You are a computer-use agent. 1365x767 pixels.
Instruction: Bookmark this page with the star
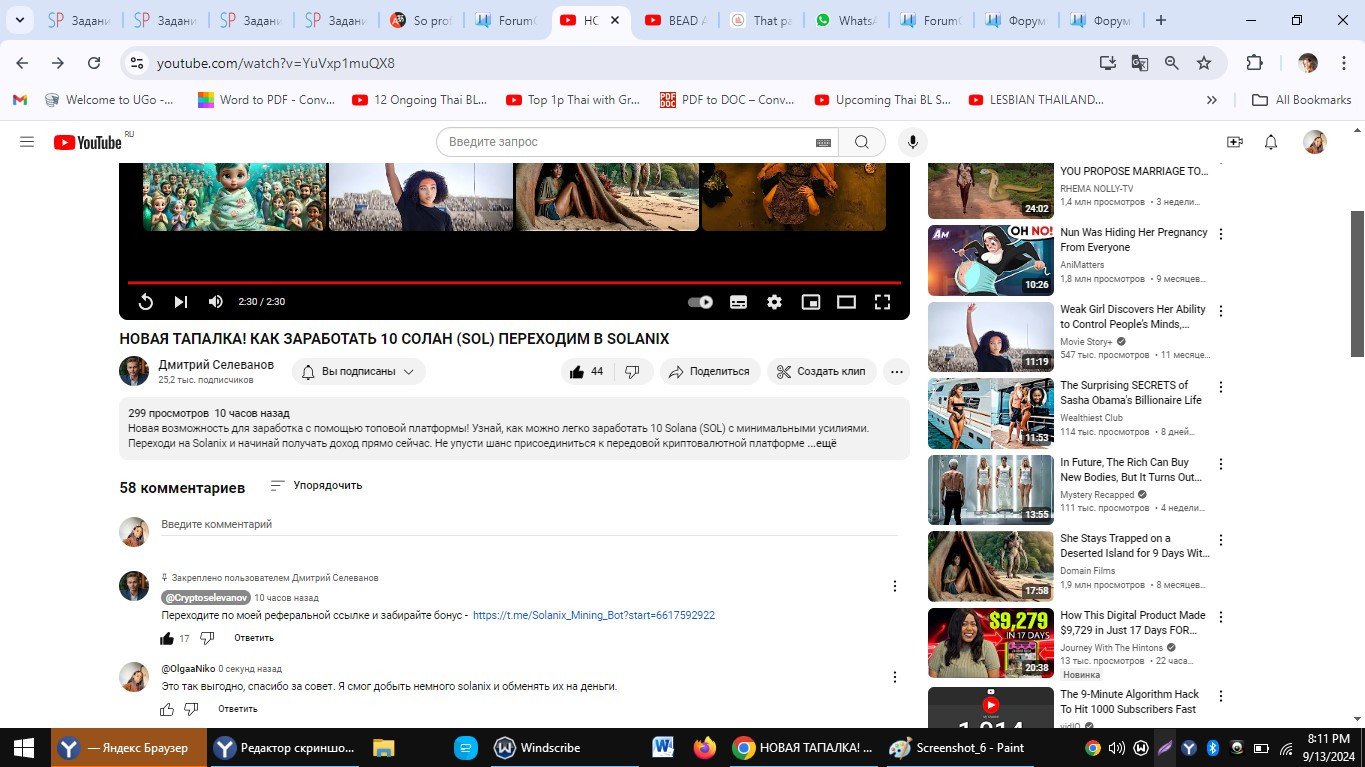tap(1204, 63)
